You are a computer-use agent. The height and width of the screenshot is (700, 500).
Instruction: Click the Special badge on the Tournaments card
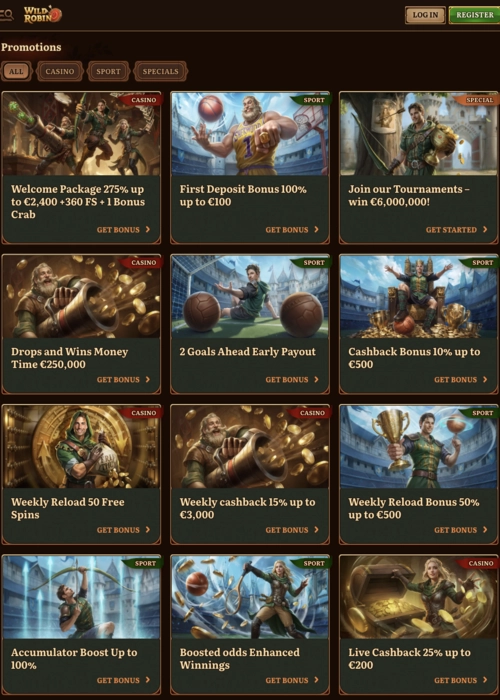tap(479, 100)
